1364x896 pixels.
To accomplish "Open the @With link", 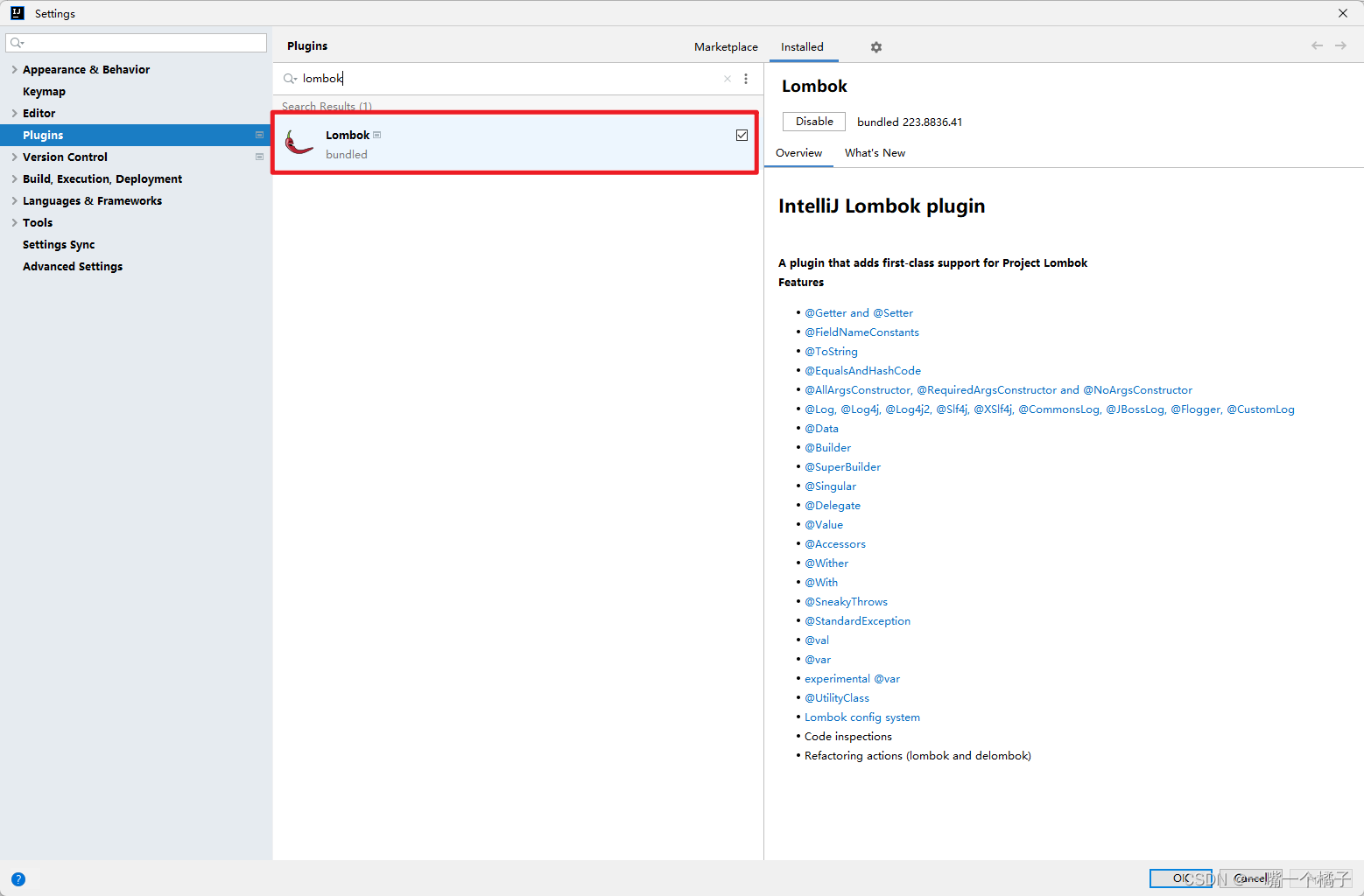I will click(x=821, y=583).
